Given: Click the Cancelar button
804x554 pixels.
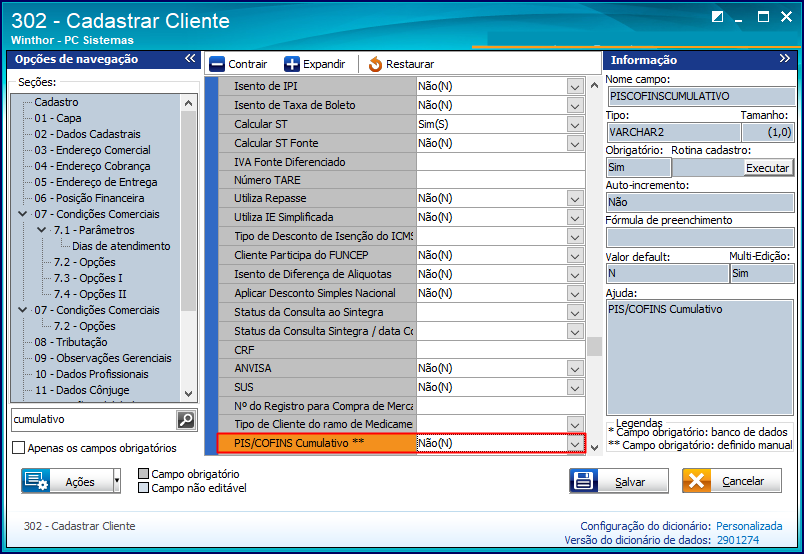Looking at the screenshot, I should point(732,481).
